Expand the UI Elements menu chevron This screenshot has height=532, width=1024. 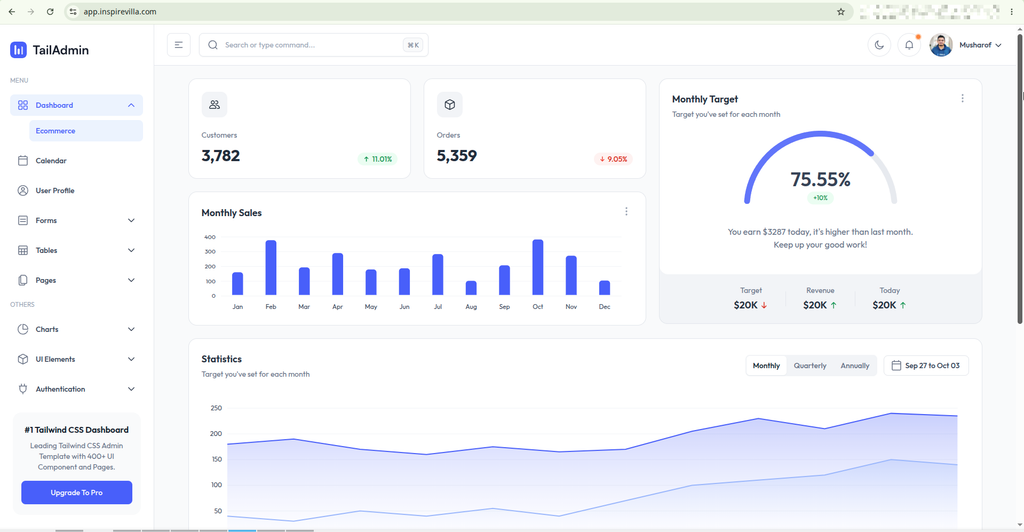pyautogui.click(x=131, y=359)
